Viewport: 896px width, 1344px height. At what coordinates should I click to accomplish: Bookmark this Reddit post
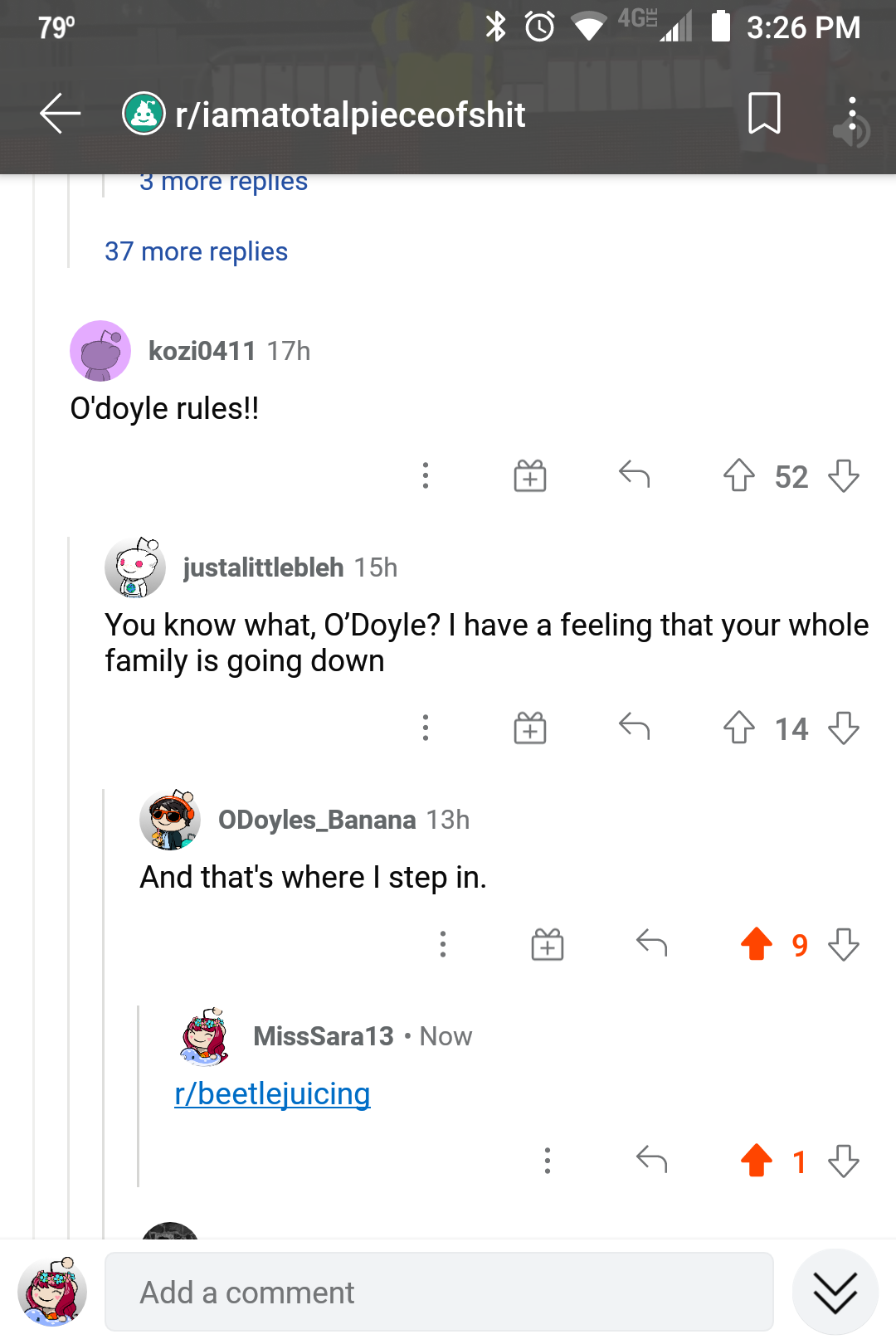pos(763,114)
